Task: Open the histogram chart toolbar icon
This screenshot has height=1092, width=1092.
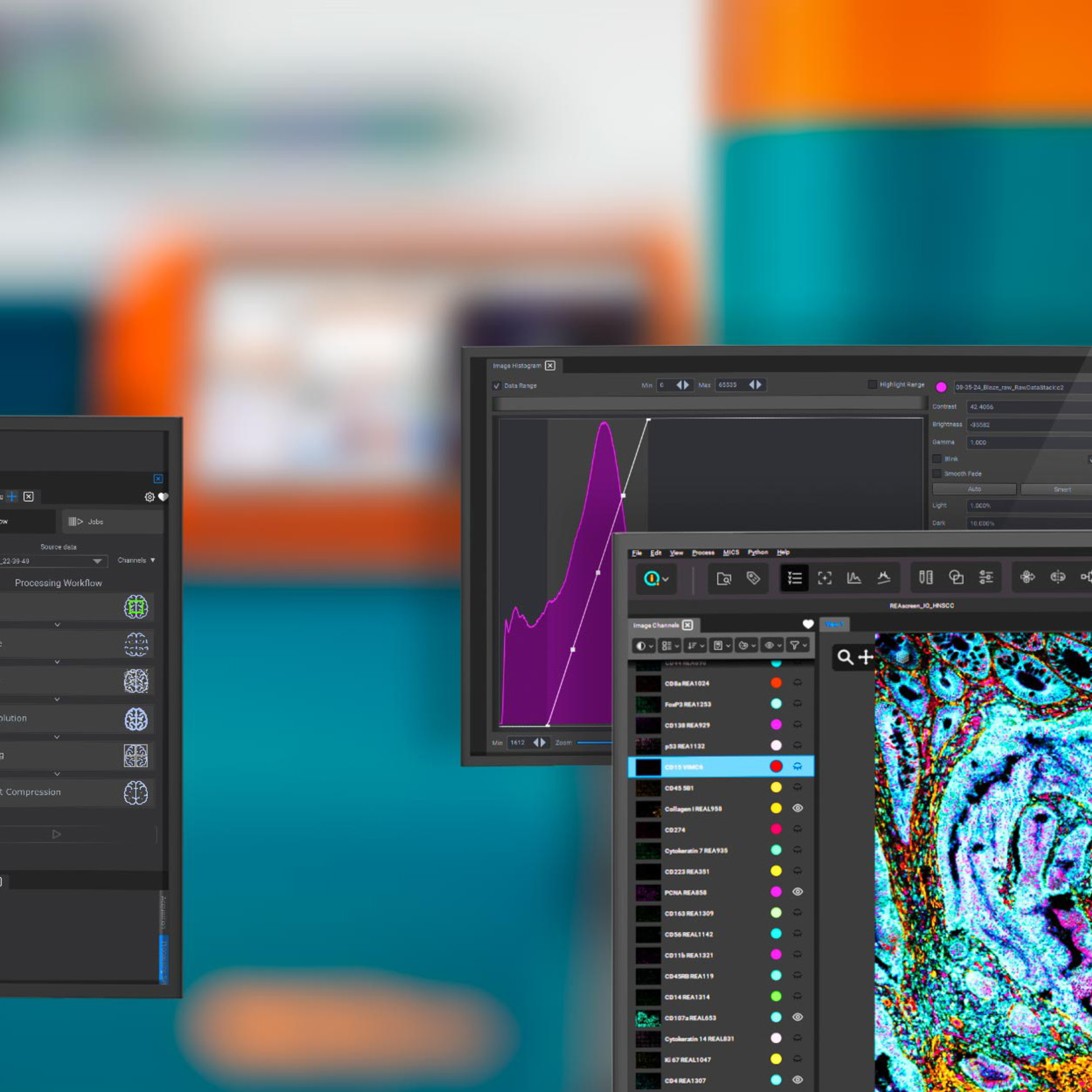Action: 854,578
